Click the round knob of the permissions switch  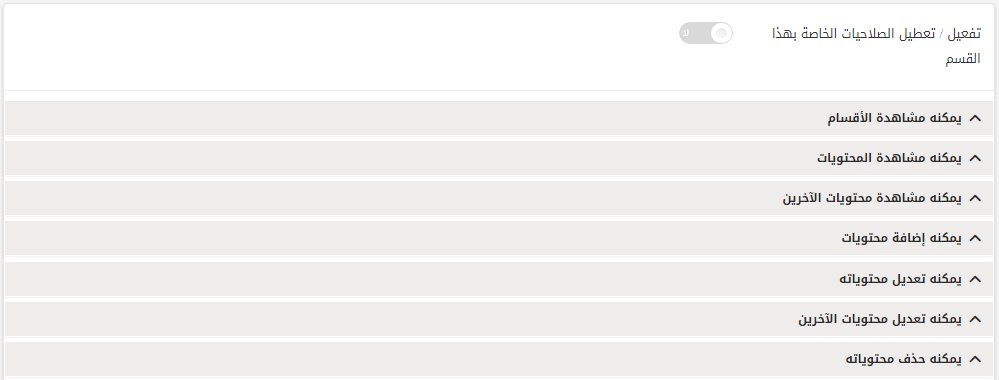coord(721,33)
